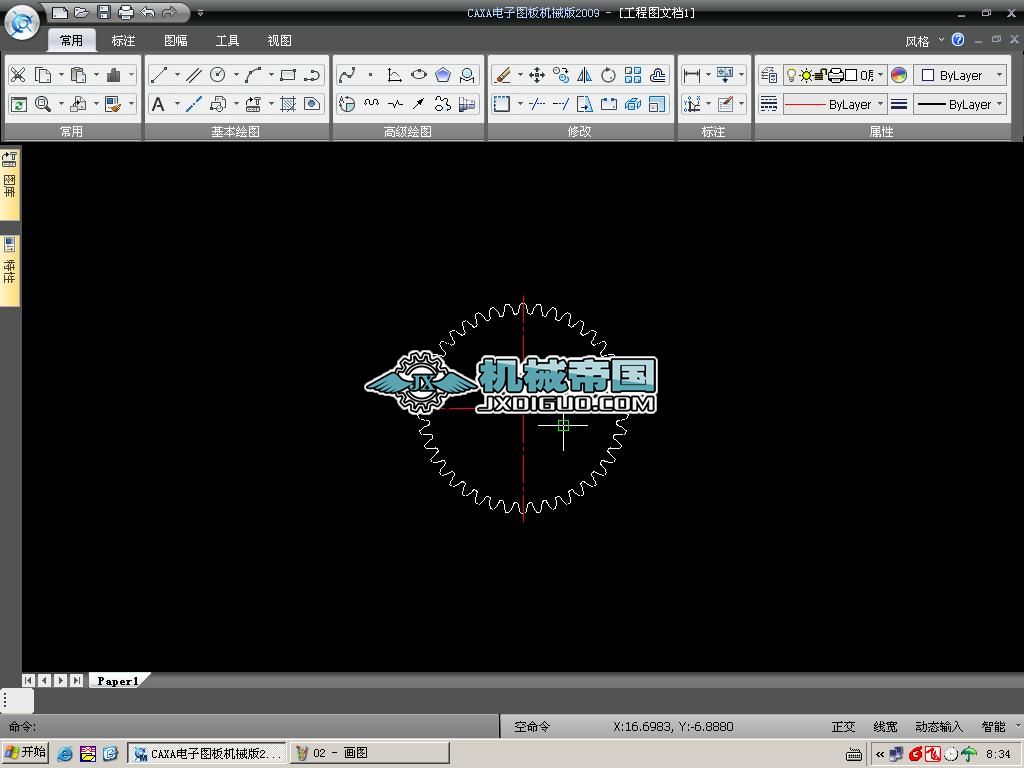Image resolution: width=1024 pixels, height=768 pixels.
Task: Go to last sheet navigation arrow
Action: tap(76, 680)
